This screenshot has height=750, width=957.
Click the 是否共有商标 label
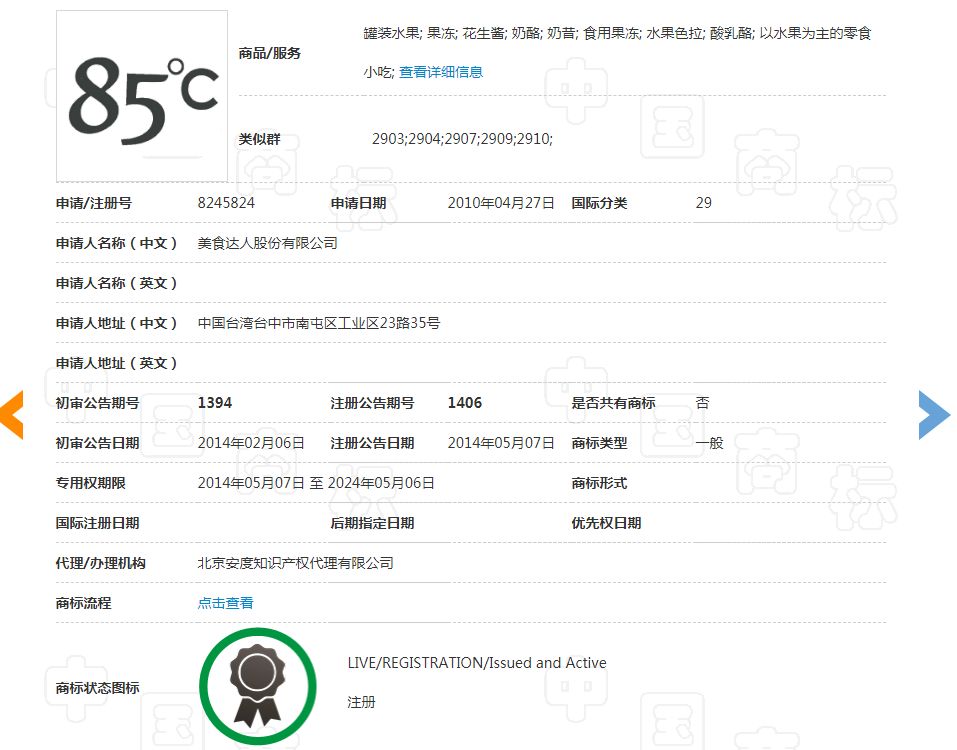click(x=613, y=403)
